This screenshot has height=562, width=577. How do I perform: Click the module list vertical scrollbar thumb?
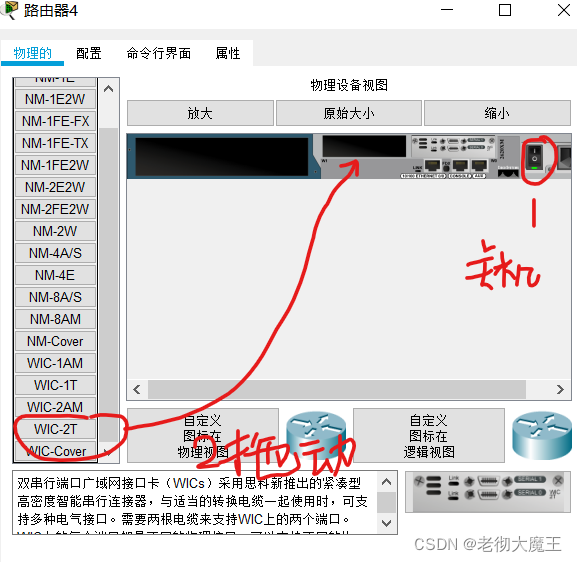coord(109,284)
